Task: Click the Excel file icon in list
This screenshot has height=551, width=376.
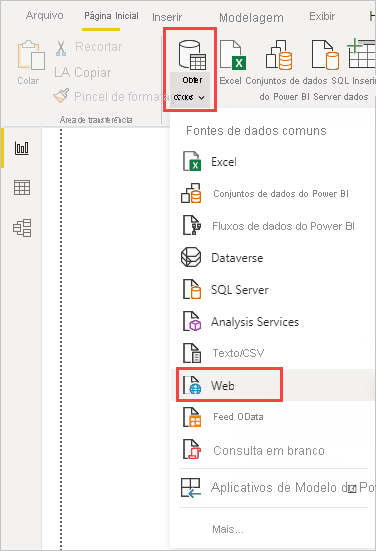Action: (x=192, y=161)
